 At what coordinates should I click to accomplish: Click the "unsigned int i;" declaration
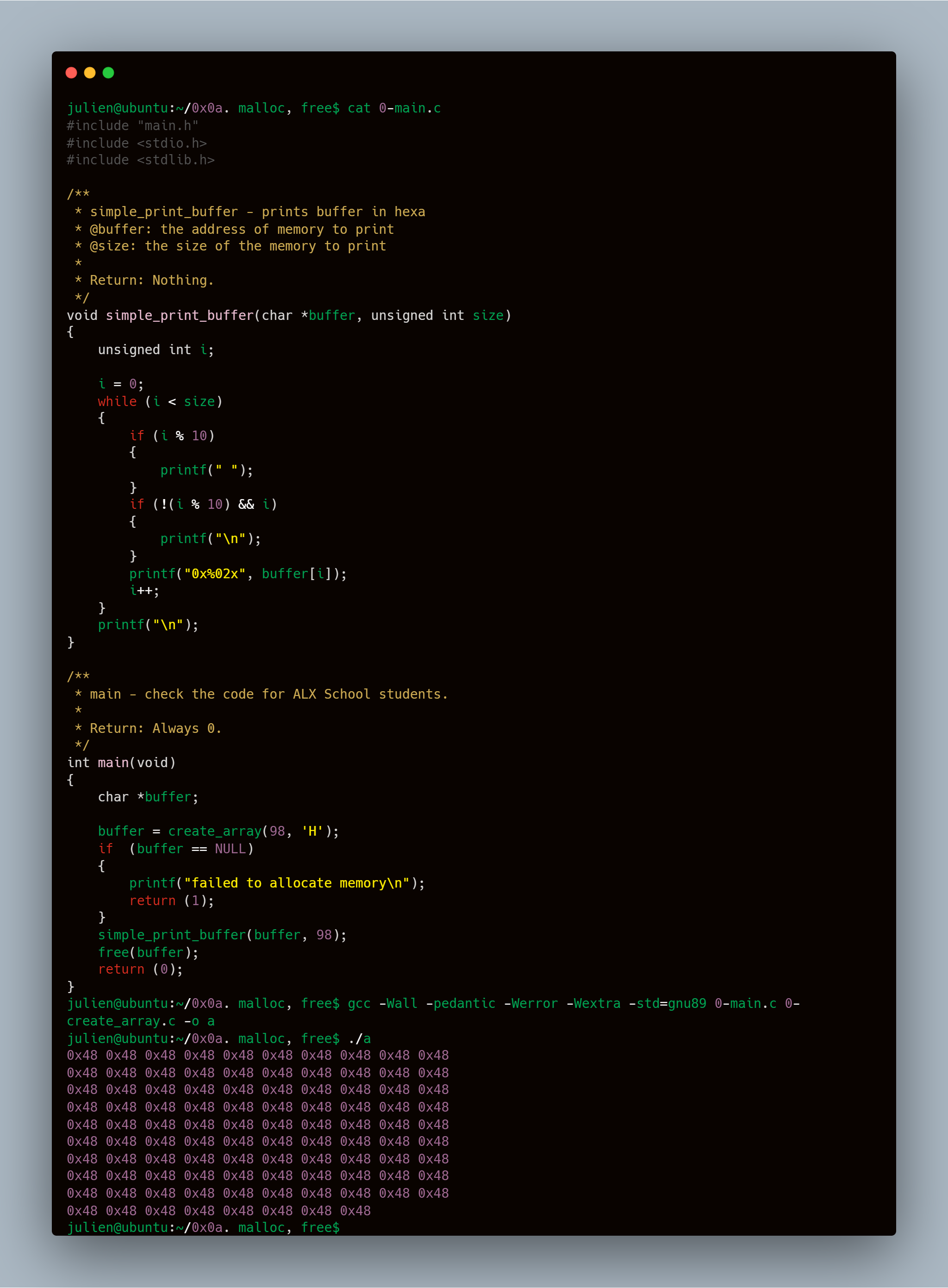pyautogui.click(x=156, y=350)
